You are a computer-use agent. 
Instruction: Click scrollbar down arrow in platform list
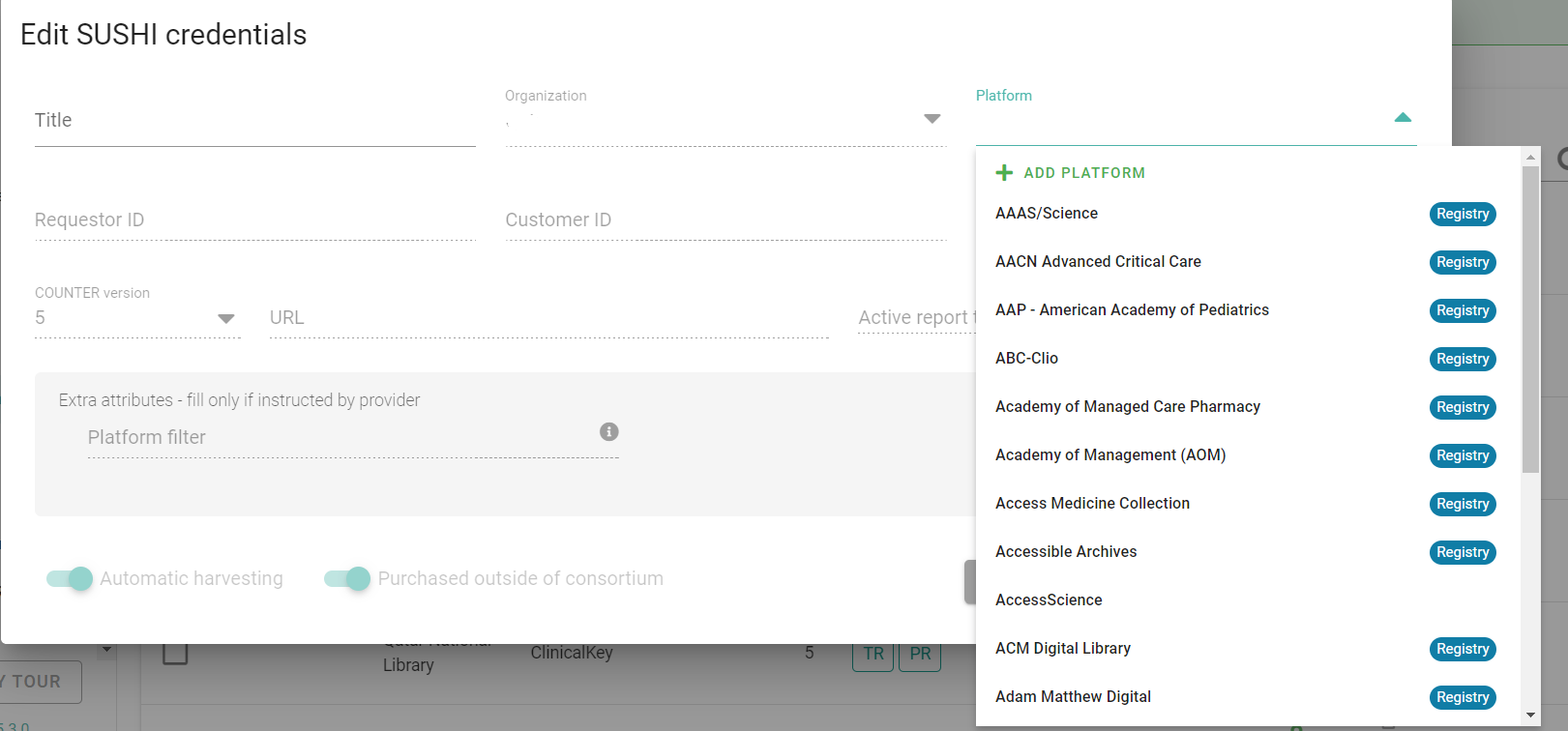point(1530,716)
